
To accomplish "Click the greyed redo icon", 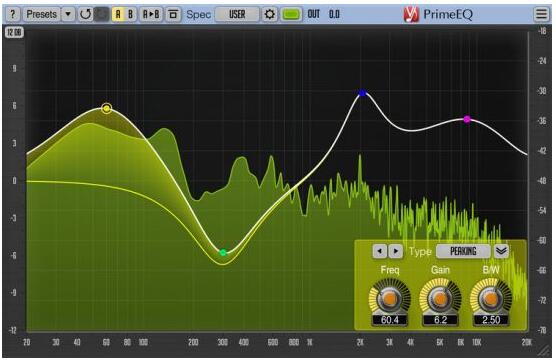I will [101, 14].
